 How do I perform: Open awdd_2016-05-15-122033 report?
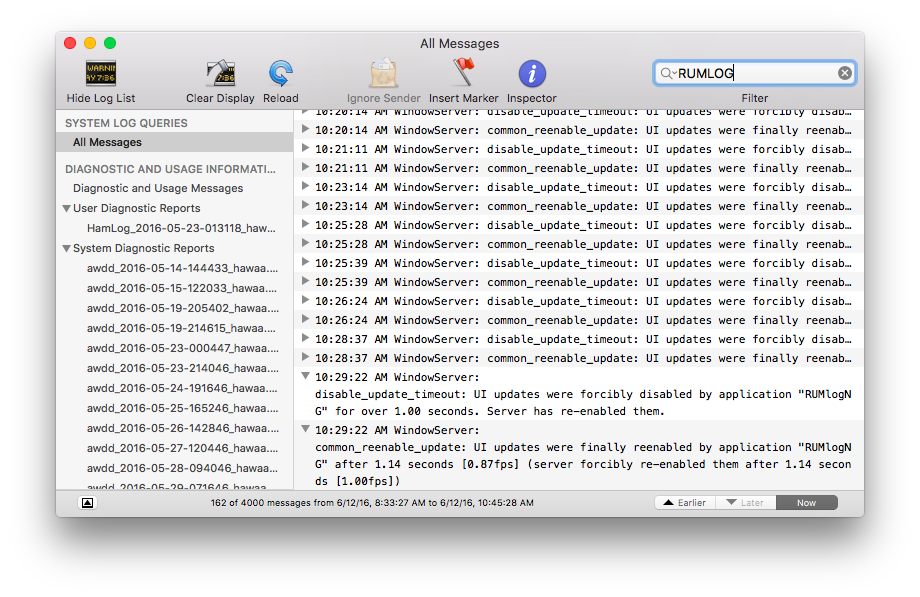[x=182, y=288]
